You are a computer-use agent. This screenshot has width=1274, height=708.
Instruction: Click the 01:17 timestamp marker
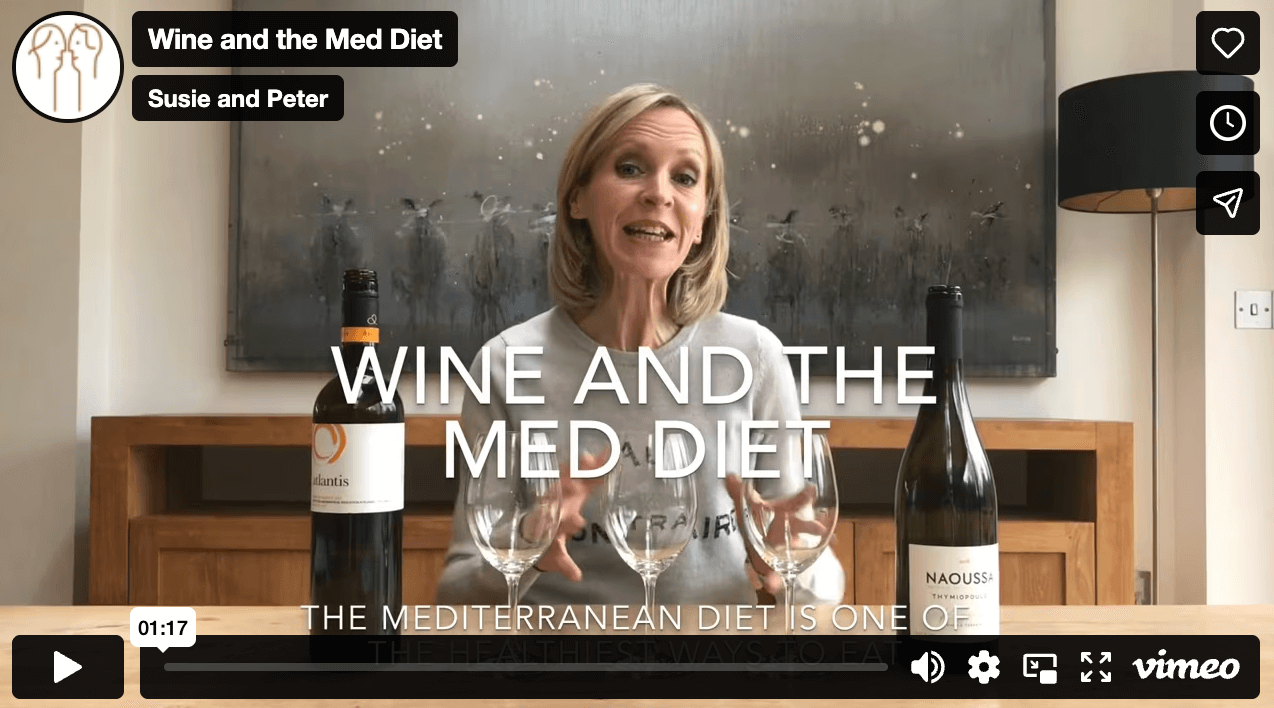click(163, 628)
